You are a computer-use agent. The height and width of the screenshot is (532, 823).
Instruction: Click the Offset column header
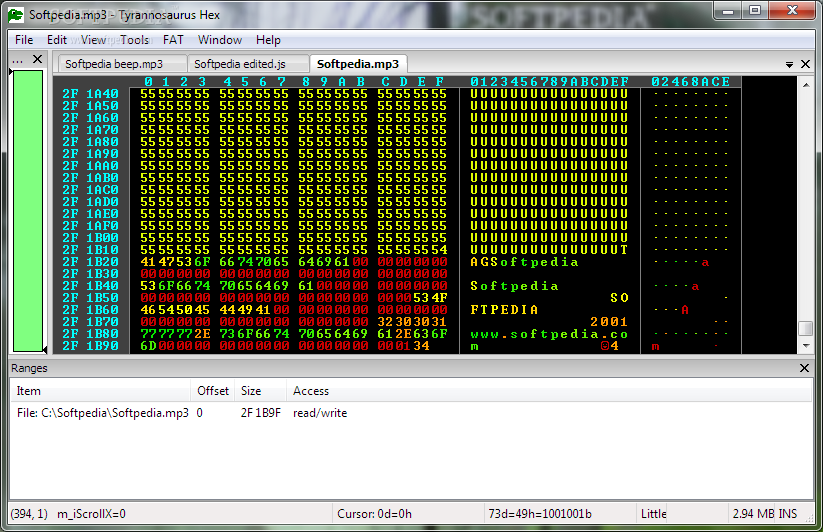(x=213, y=391)
